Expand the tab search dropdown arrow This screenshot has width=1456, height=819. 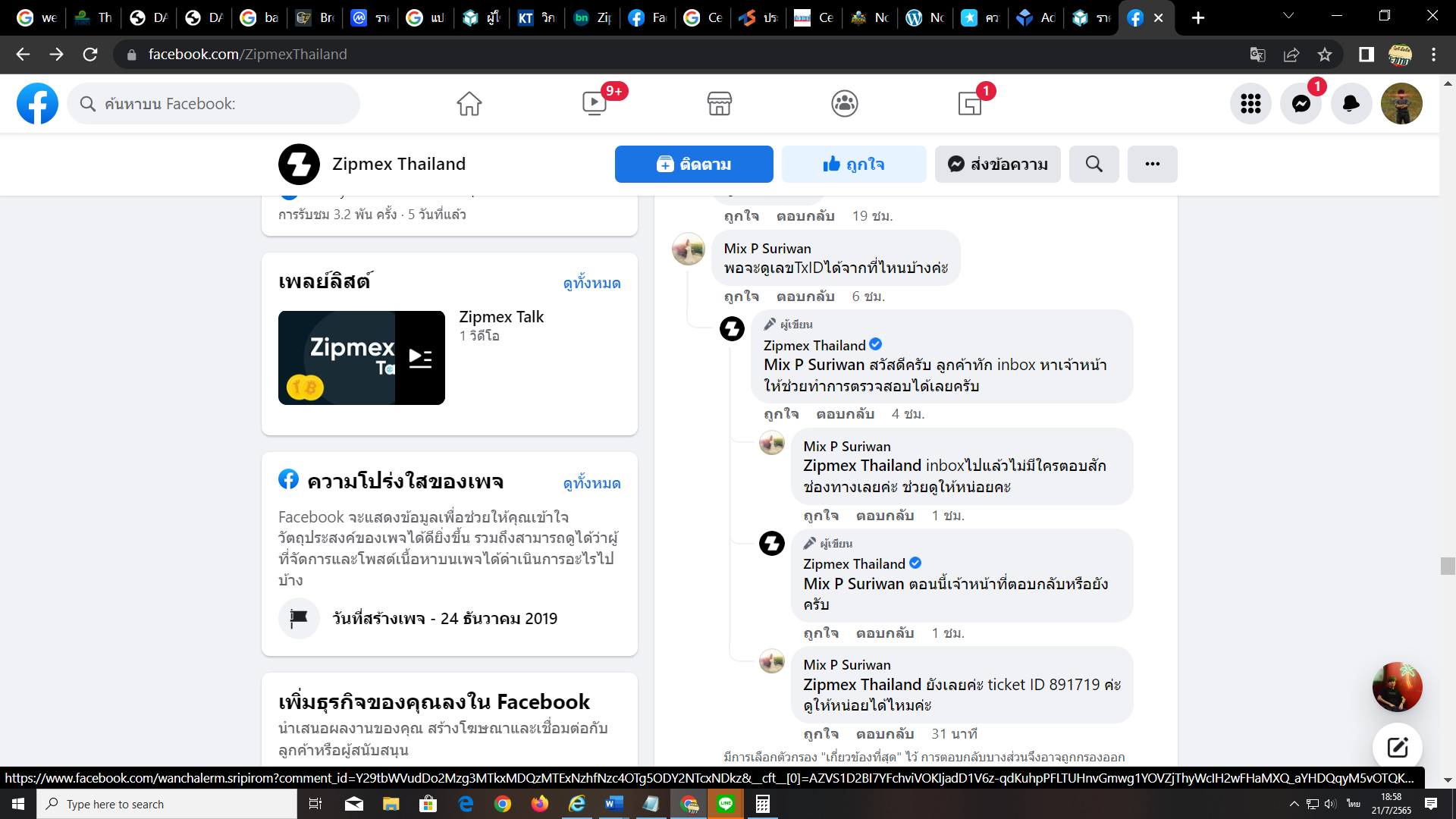pyautogui.click(x=1288, y=15)
